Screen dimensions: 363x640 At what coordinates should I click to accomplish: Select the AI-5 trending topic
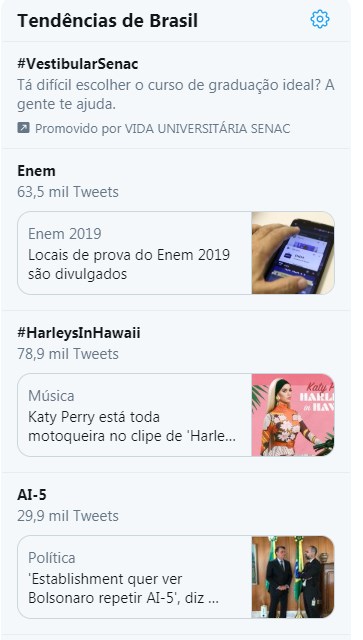(32, 495)
